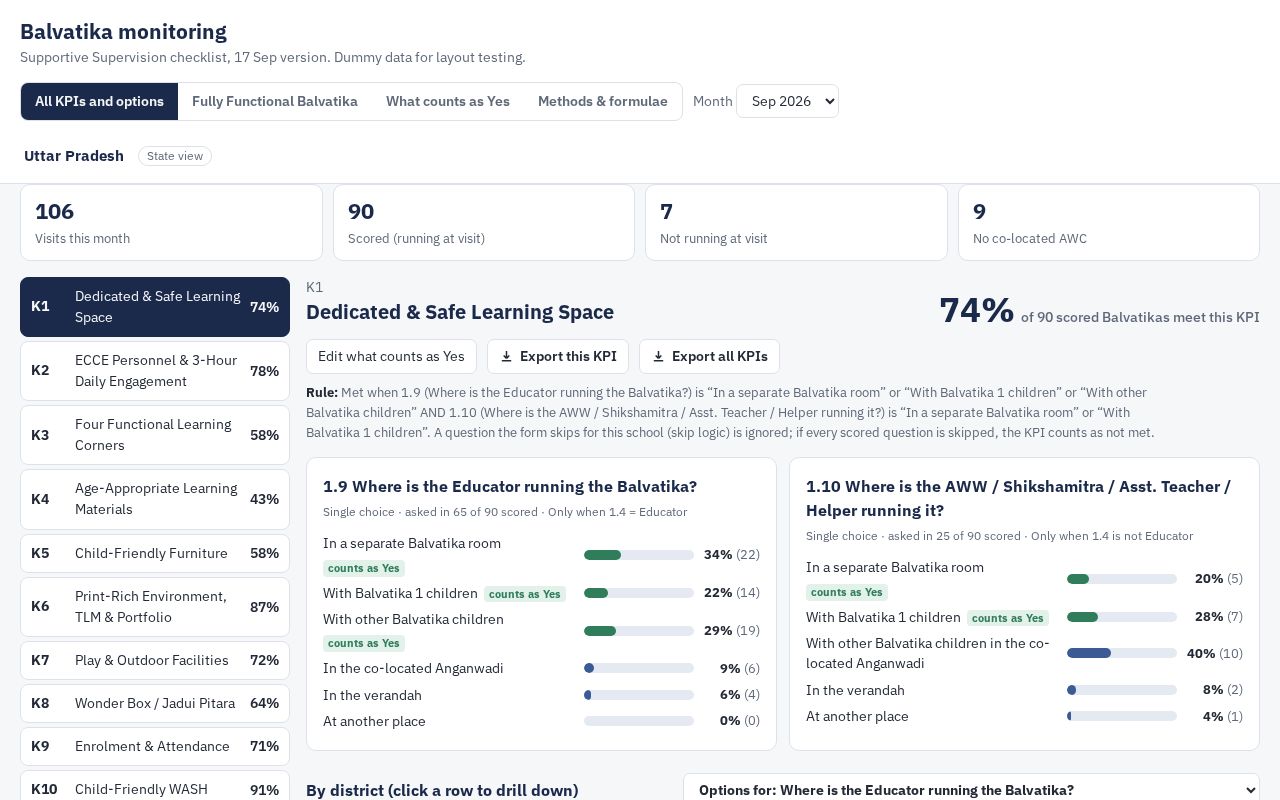Click the 34% bar for separate Balvatika room
1280x800 pixels.
639,555
